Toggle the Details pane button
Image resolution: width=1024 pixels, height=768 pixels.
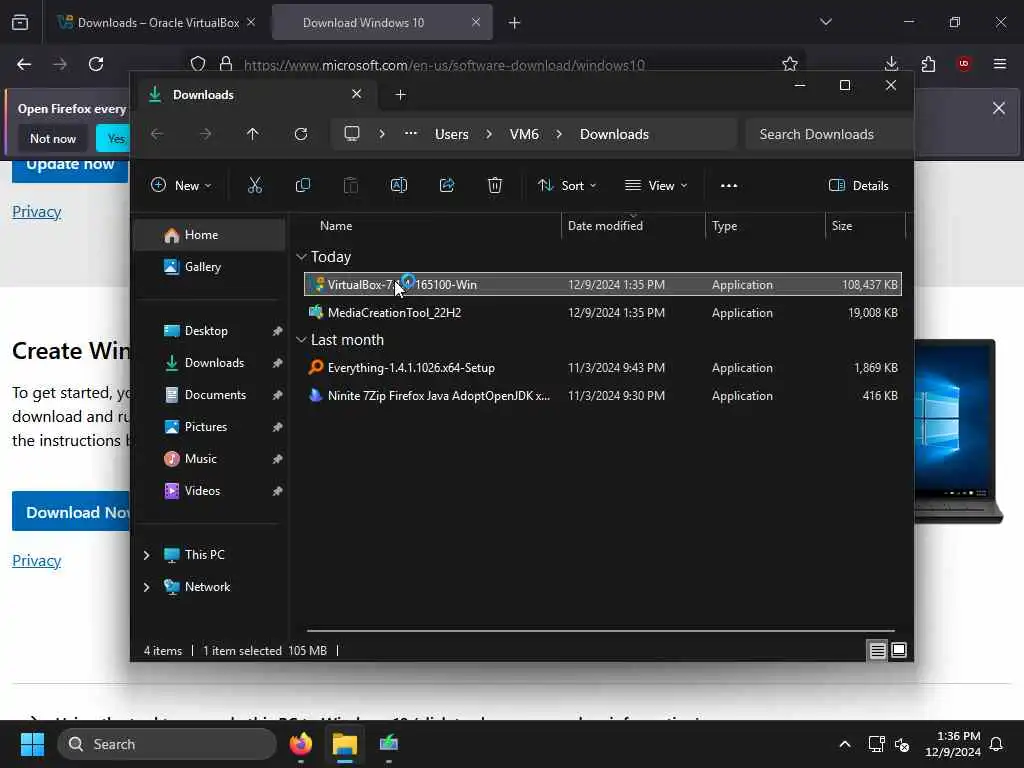(x=858, y=185)
